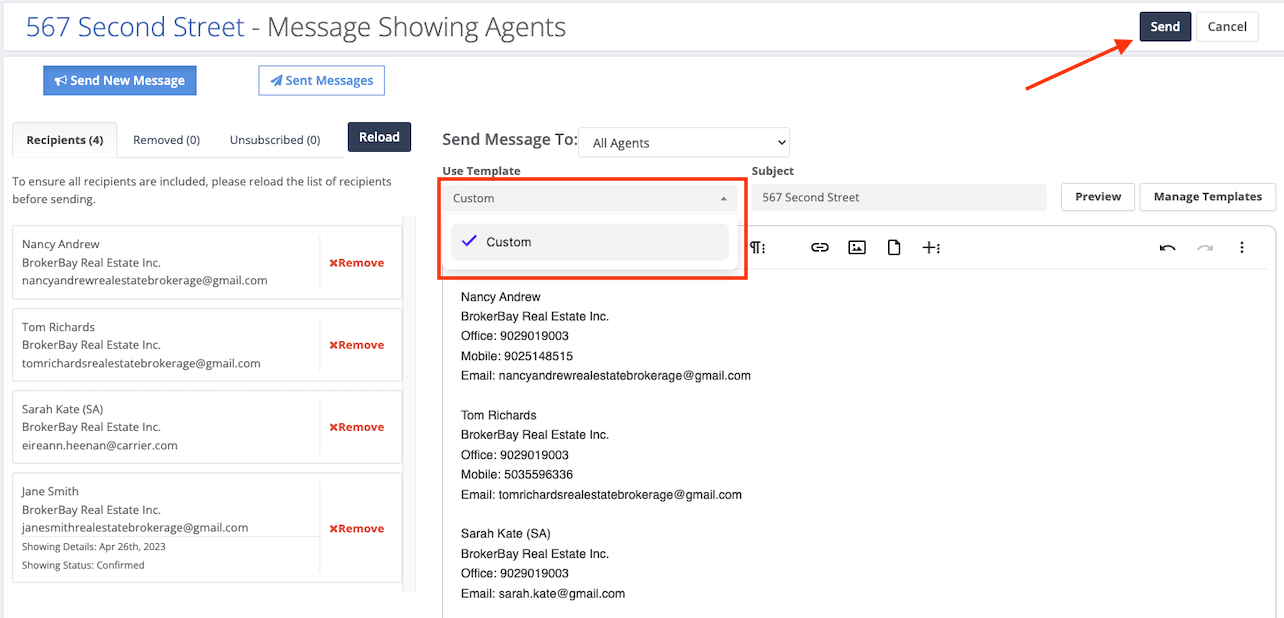Click eireann.heenan@carrier.com in recipients list
This screenshot has height=618, width=1284.
[100, 446]
